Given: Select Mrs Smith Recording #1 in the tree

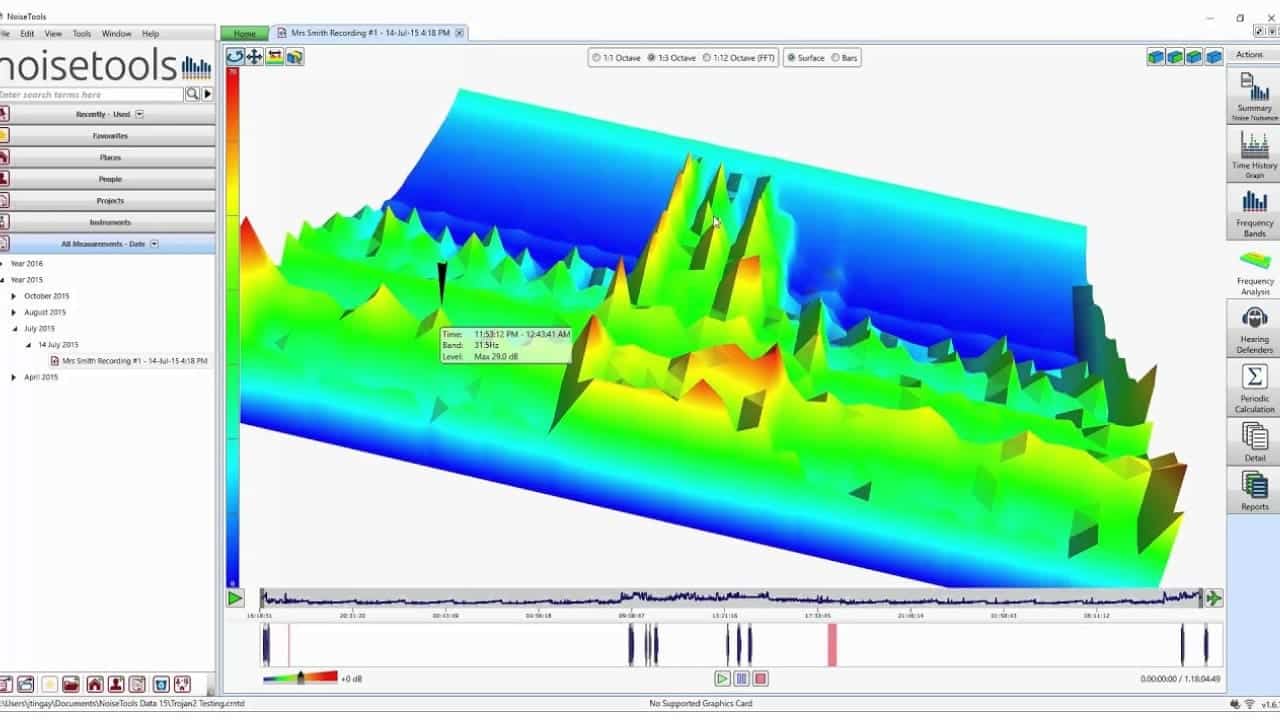Looking at the screenshot, I should click(135, 361).
